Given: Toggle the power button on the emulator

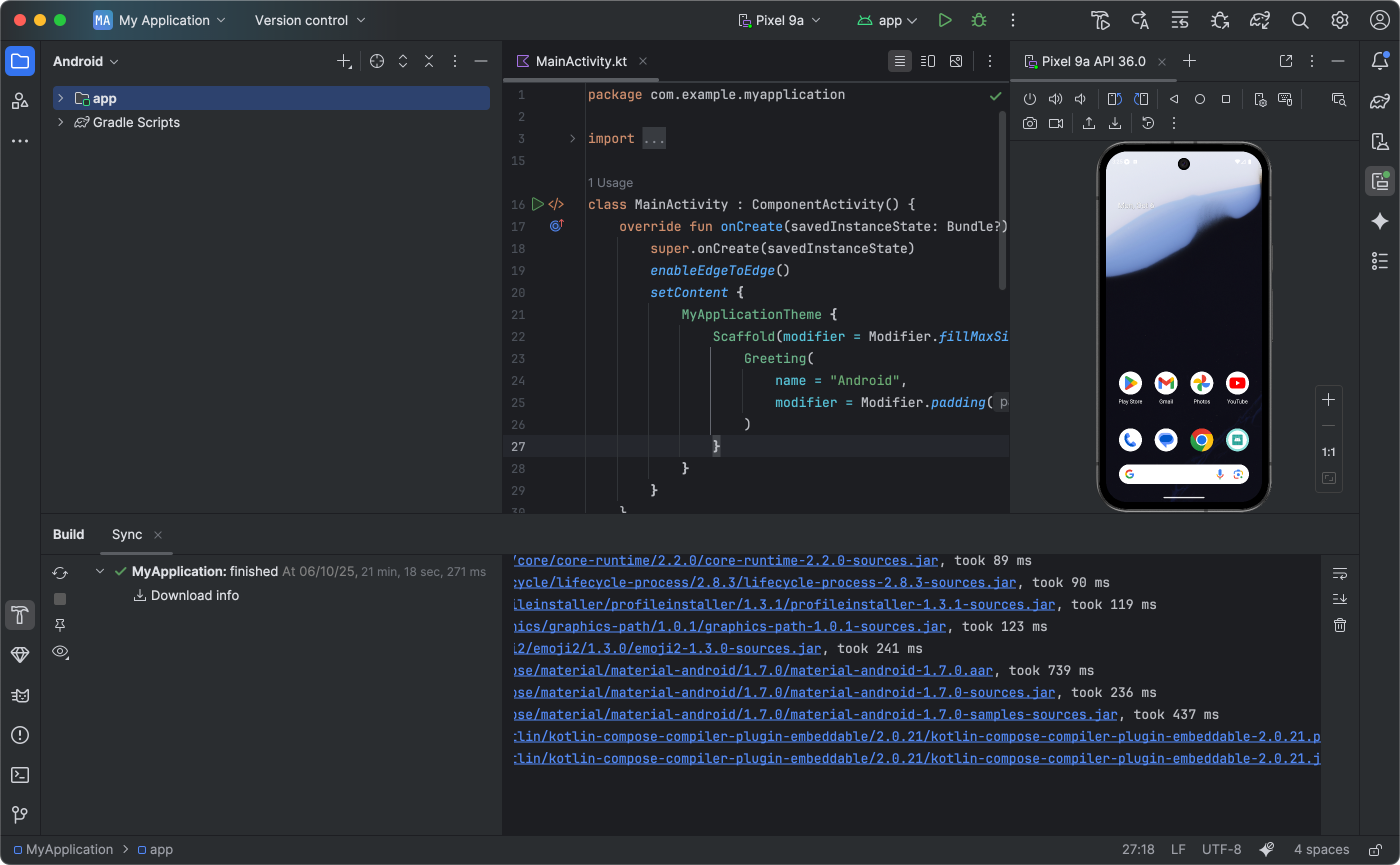Looking at the screenshot, I should click(1029, 98).
